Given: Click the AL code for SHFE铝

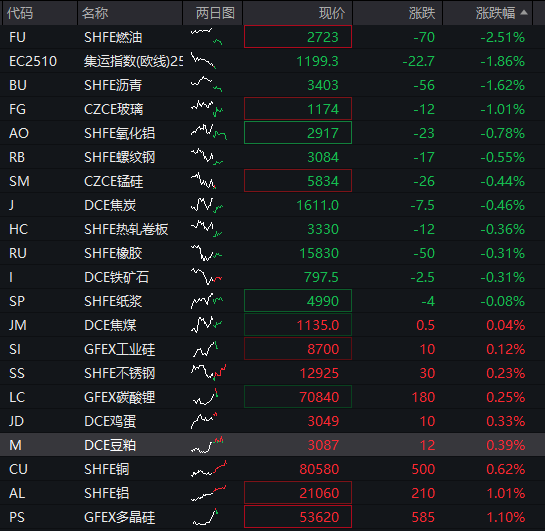Looking at the screenshot, I should click(17, 493).
